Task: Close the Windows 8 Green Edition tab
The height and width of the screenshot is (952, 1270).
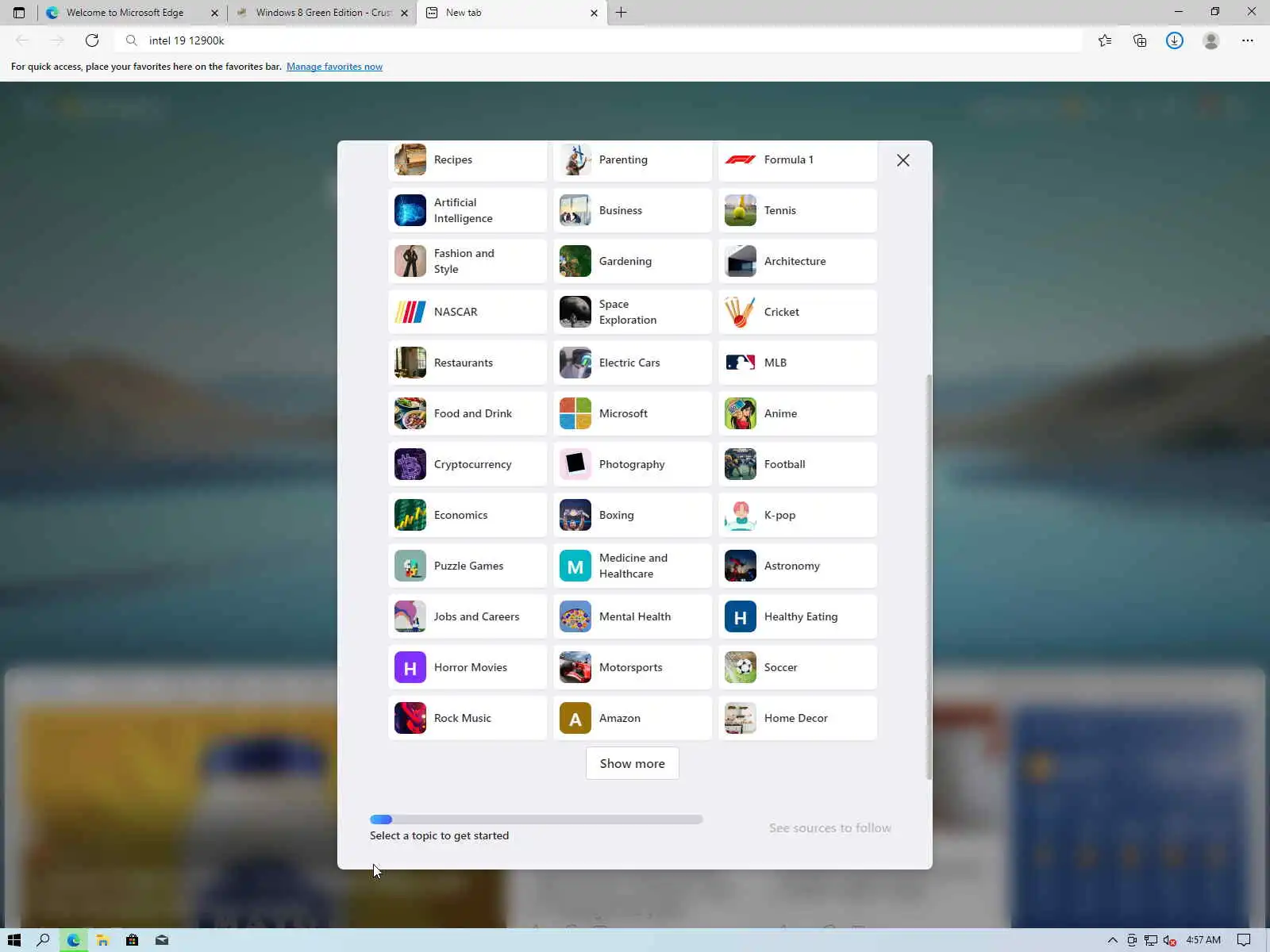Action: click(x=404, y=13)
